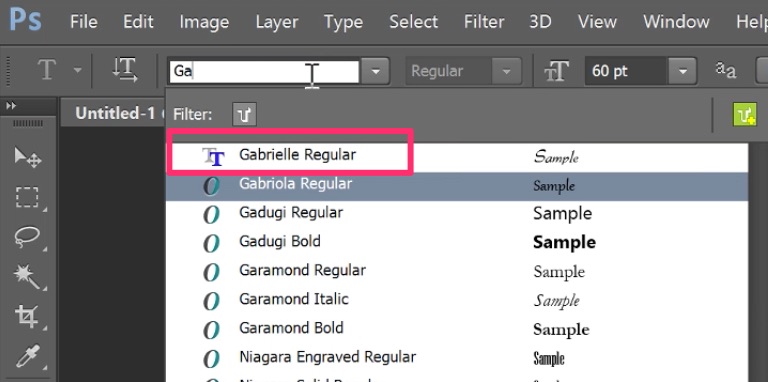The image size is (768, 382).
Task: Open the font family dropdown arrow
Action: click(x=375, y=71)
